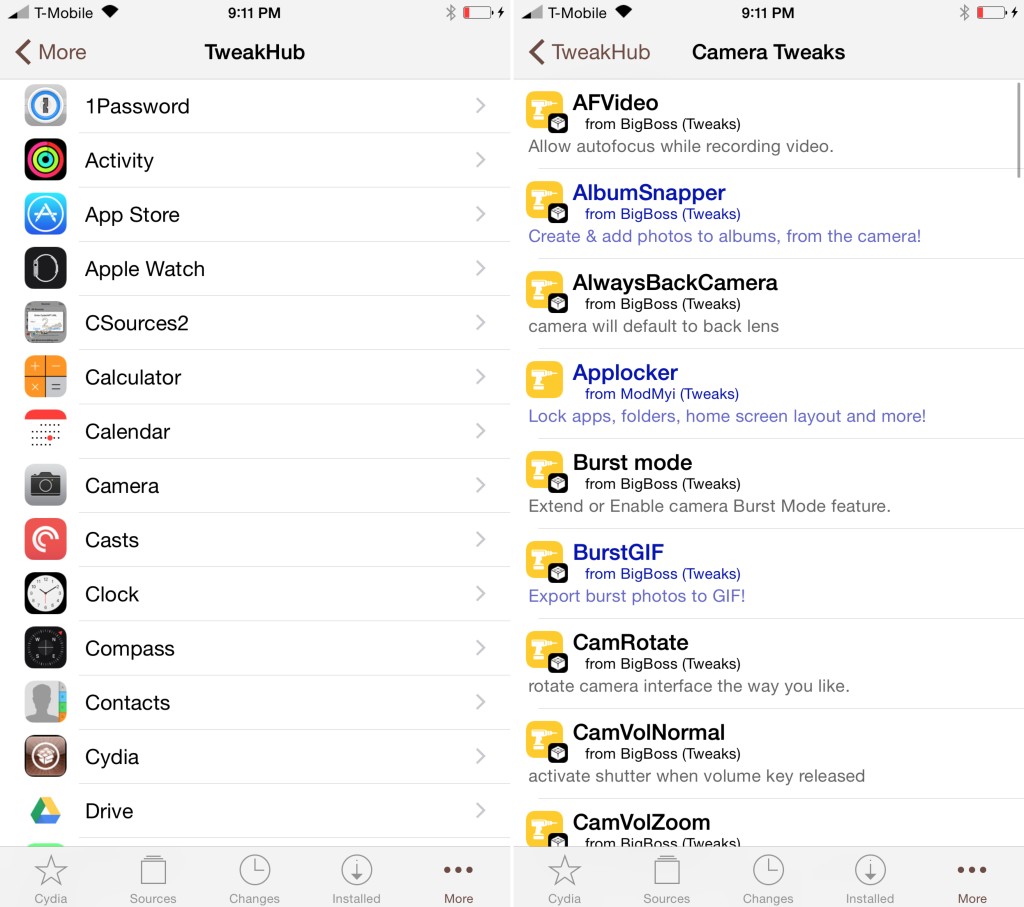Viewport: 1024px width, 907px height.
Task: Tap the 1Password app icon
Action: click(x=45, y=105)
